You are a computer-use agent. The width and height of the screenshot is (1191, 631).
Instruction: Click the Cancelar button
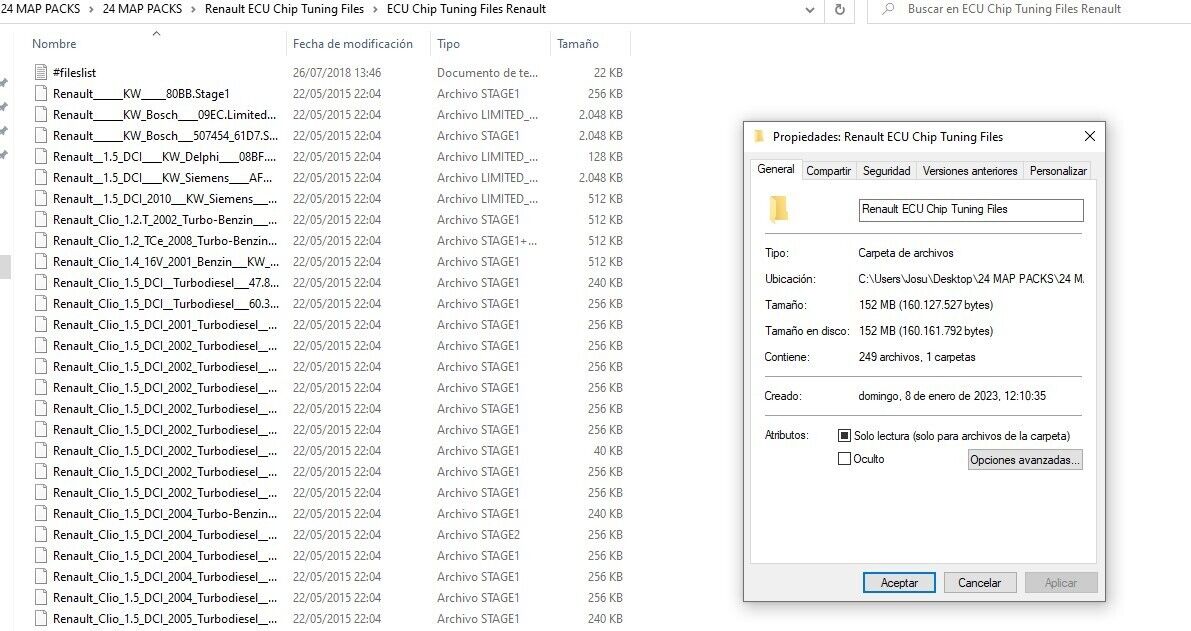tap(979, 582)
